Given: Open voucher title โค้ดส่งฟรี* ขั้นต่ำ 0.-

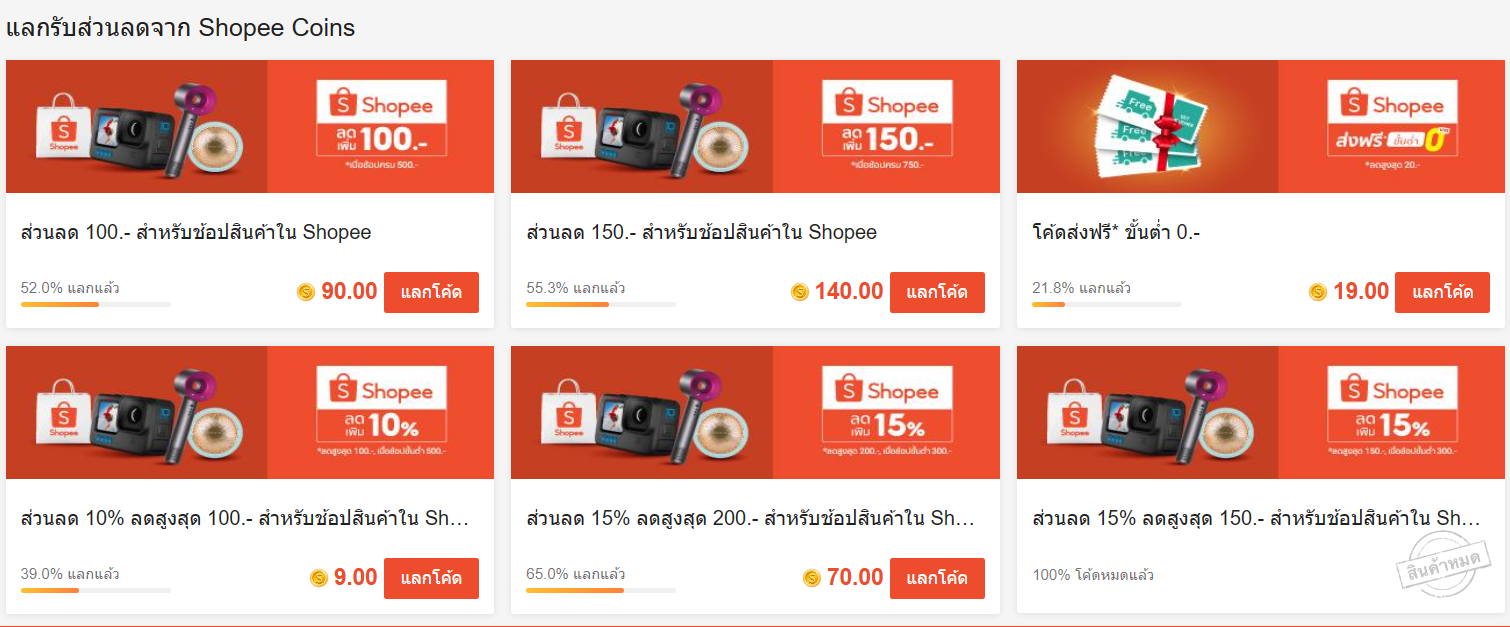Looking at the screenshot, I should 1116,233.
